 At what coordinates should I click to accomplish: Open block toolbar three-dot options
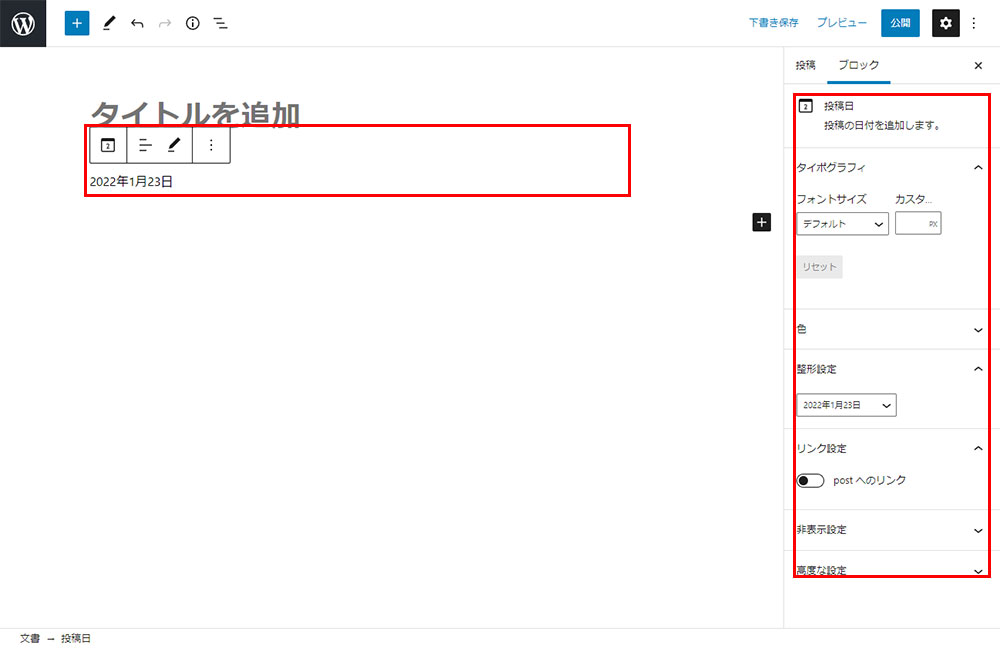[211, 145]
